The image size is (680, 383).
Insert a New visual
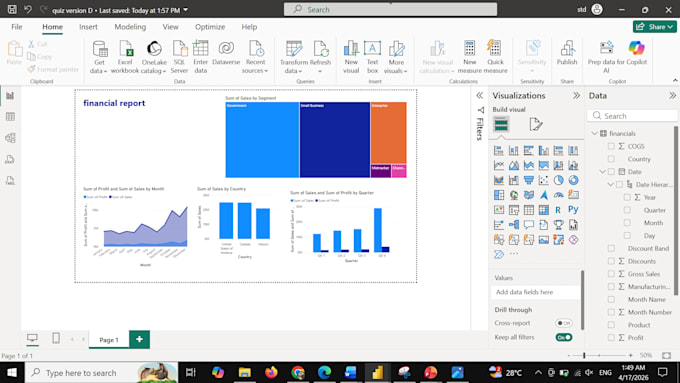351,57
